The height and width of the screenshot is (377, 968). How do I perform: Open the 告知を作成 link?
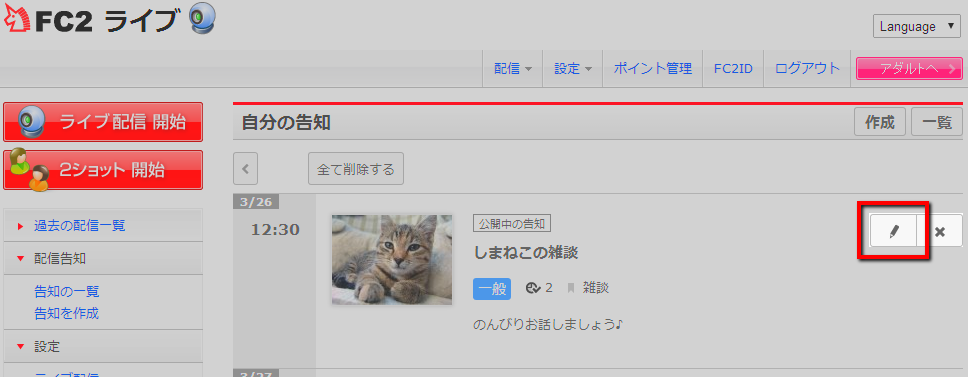coord(67,313)
